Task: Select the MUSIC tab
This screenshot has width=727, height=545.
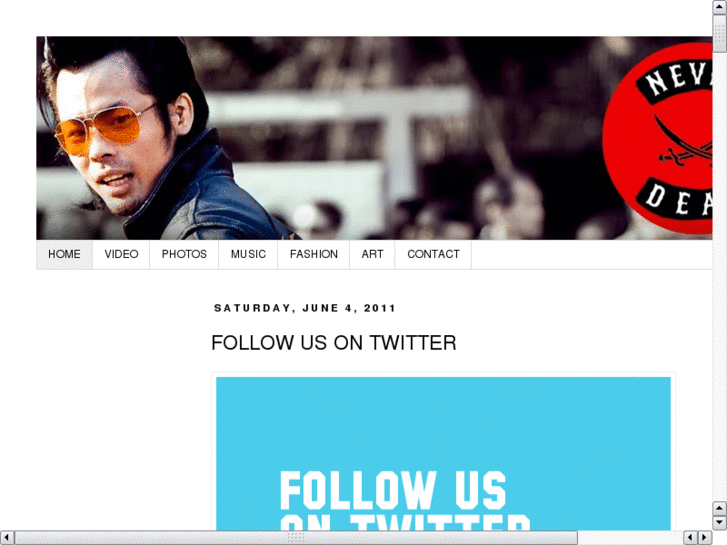Action: [x=248, y=254]
